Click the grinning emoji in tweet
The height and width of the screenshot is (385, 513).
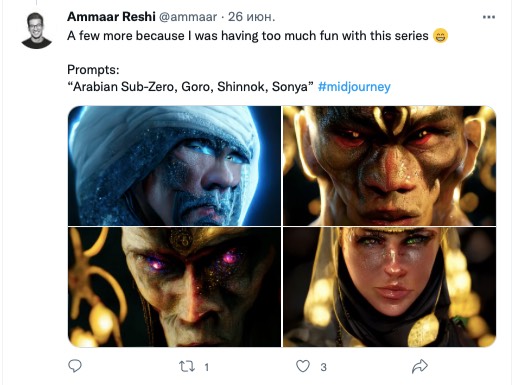(440, 36)
